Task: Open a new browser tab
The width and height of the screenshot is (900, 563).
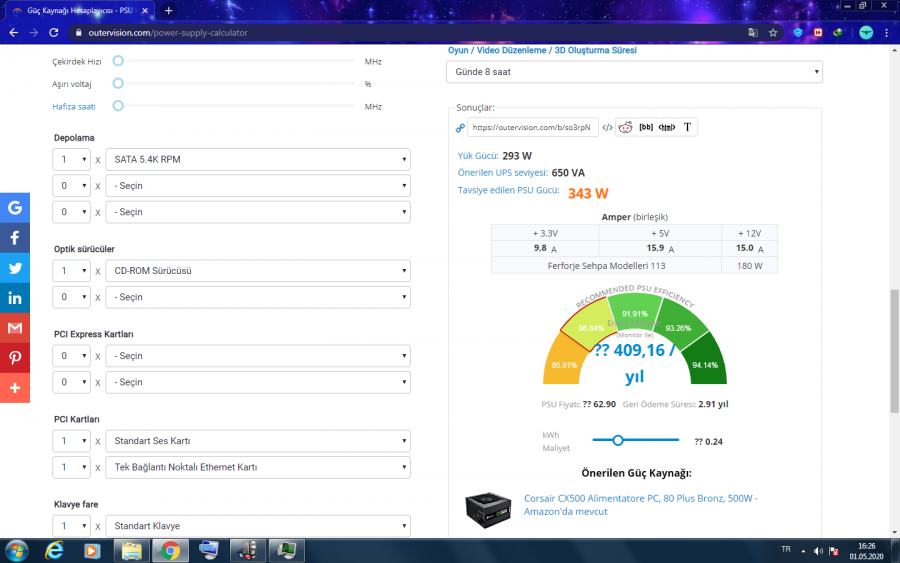Action: click(169, 10)
